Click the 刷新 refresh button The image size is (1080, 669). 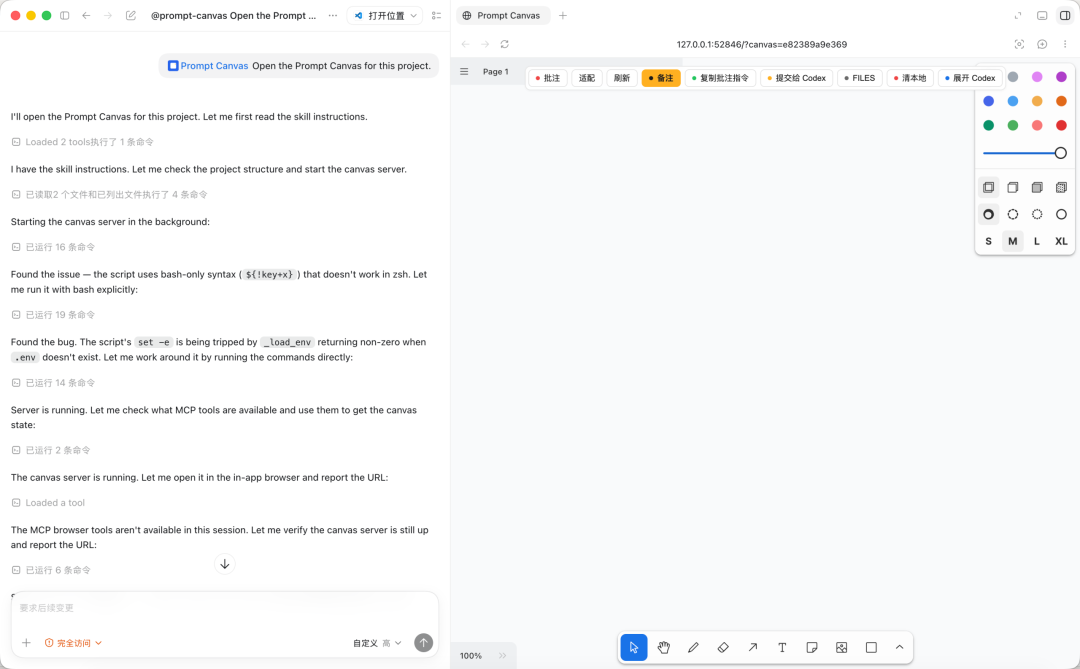tap(622, 78)
